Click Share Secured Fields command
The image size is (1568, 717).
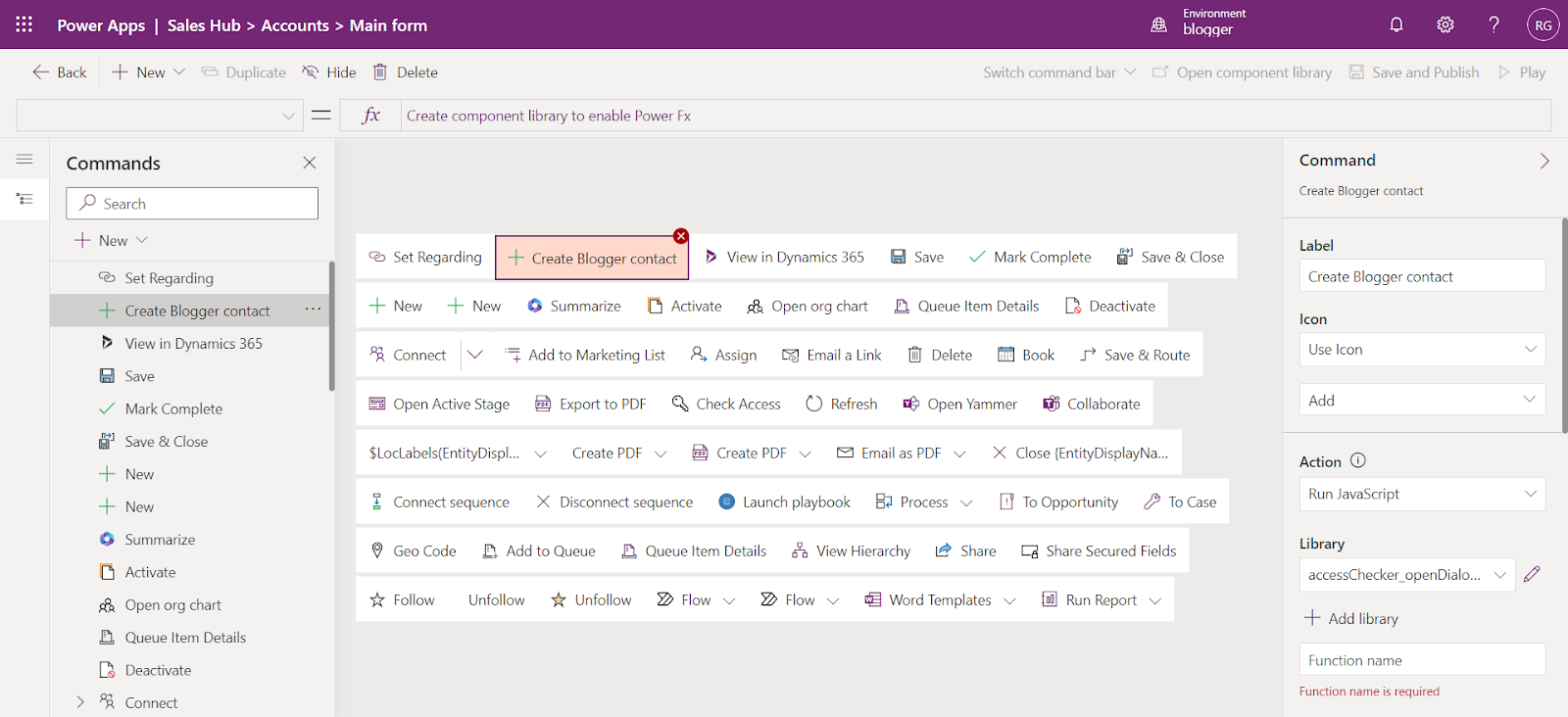(x=1099, y=551)
